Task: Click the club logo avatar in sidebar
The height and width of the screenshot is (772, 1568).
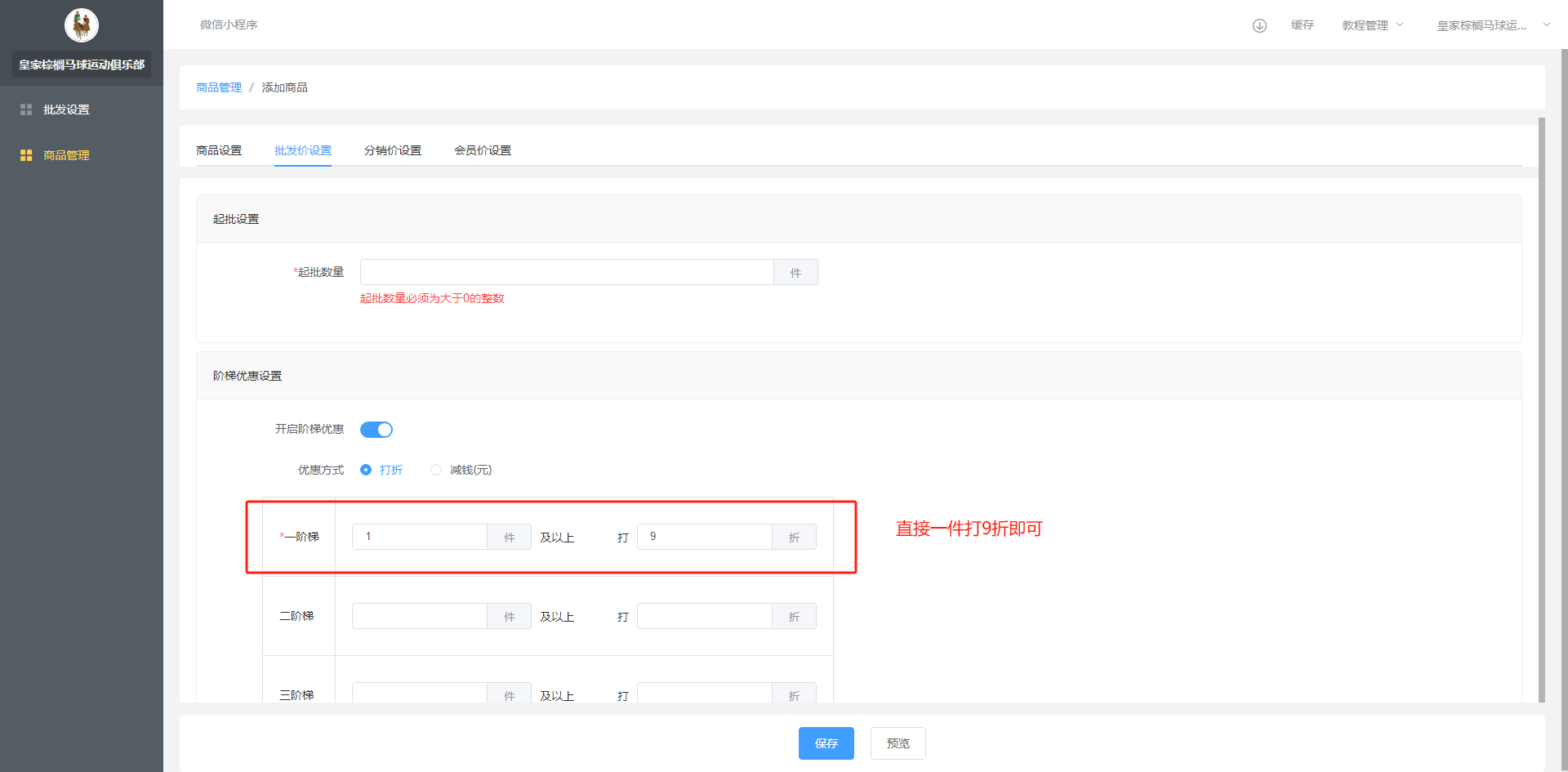Action: (x=82, y=25)
